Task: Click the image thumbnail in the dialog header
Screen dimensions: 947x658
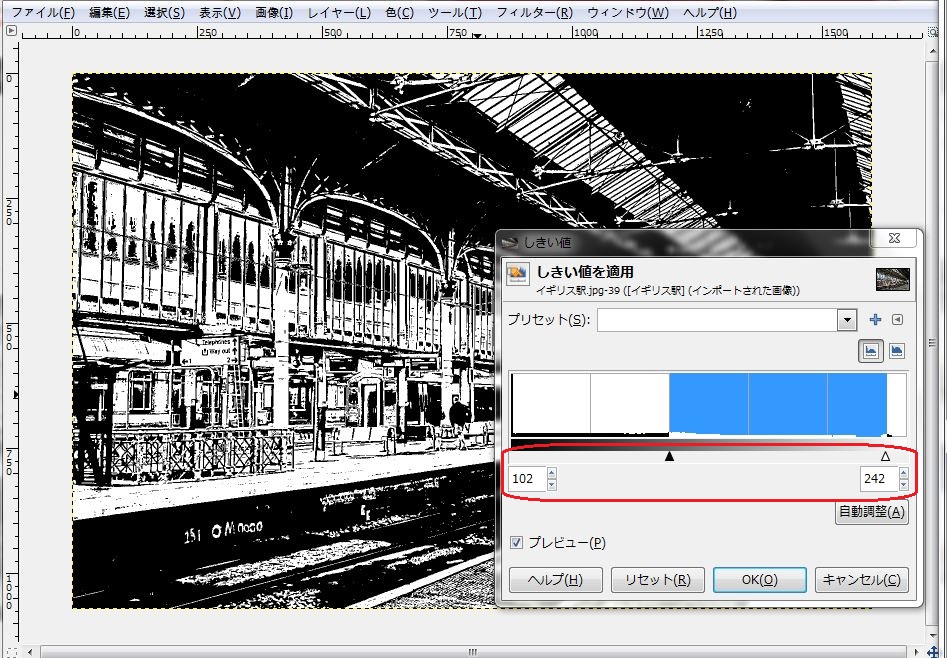Action: [893, 279]
